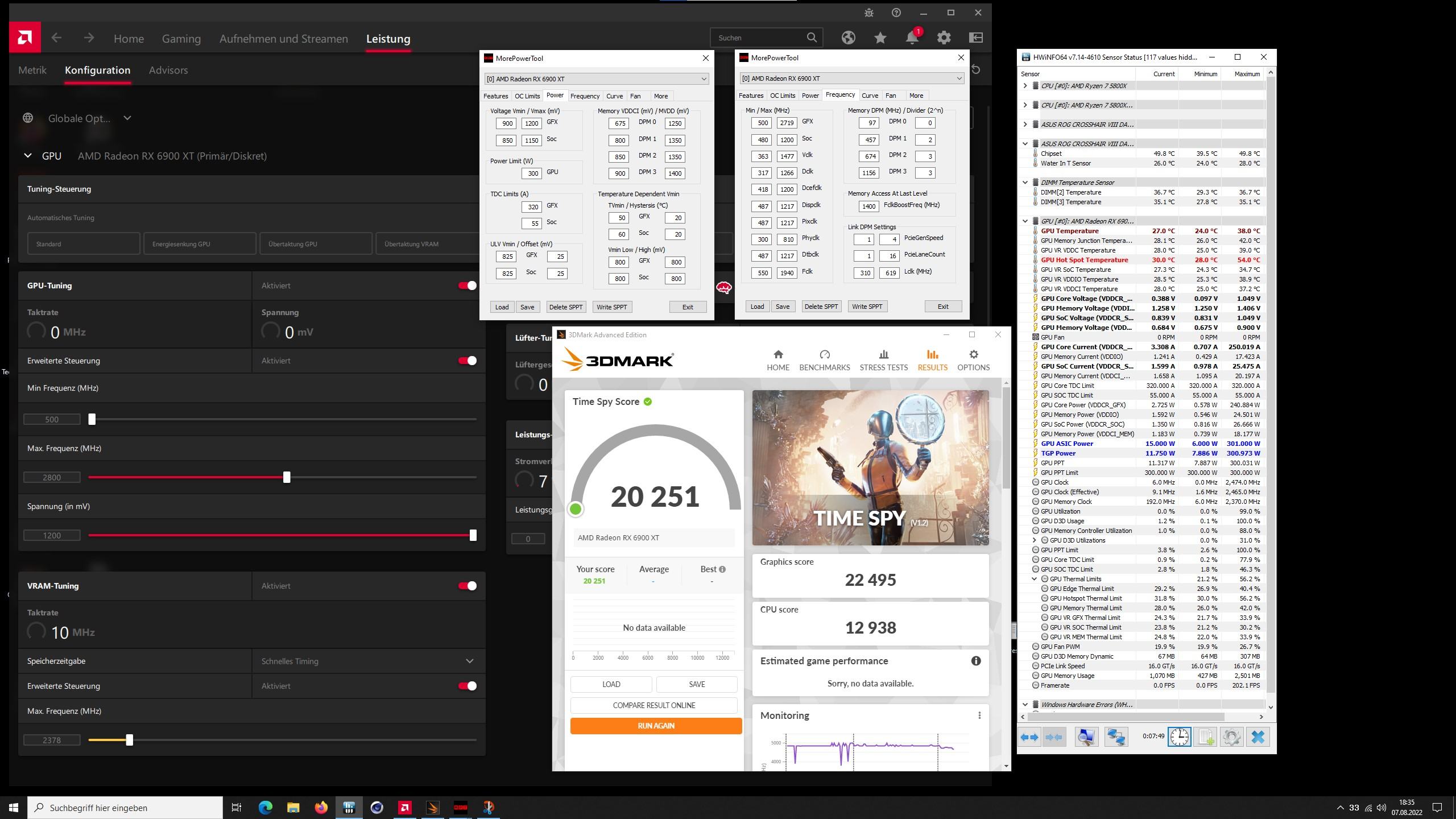Click HWiNFO network remote monitors icon
Viewport: 1456px width, 819px height.
pos(1116,737)
